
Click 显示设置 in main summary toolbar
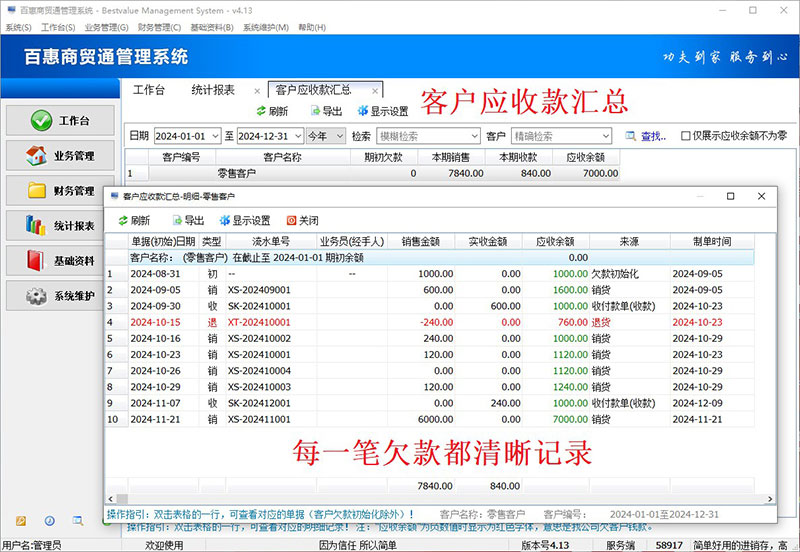click(x=383, y=111)
